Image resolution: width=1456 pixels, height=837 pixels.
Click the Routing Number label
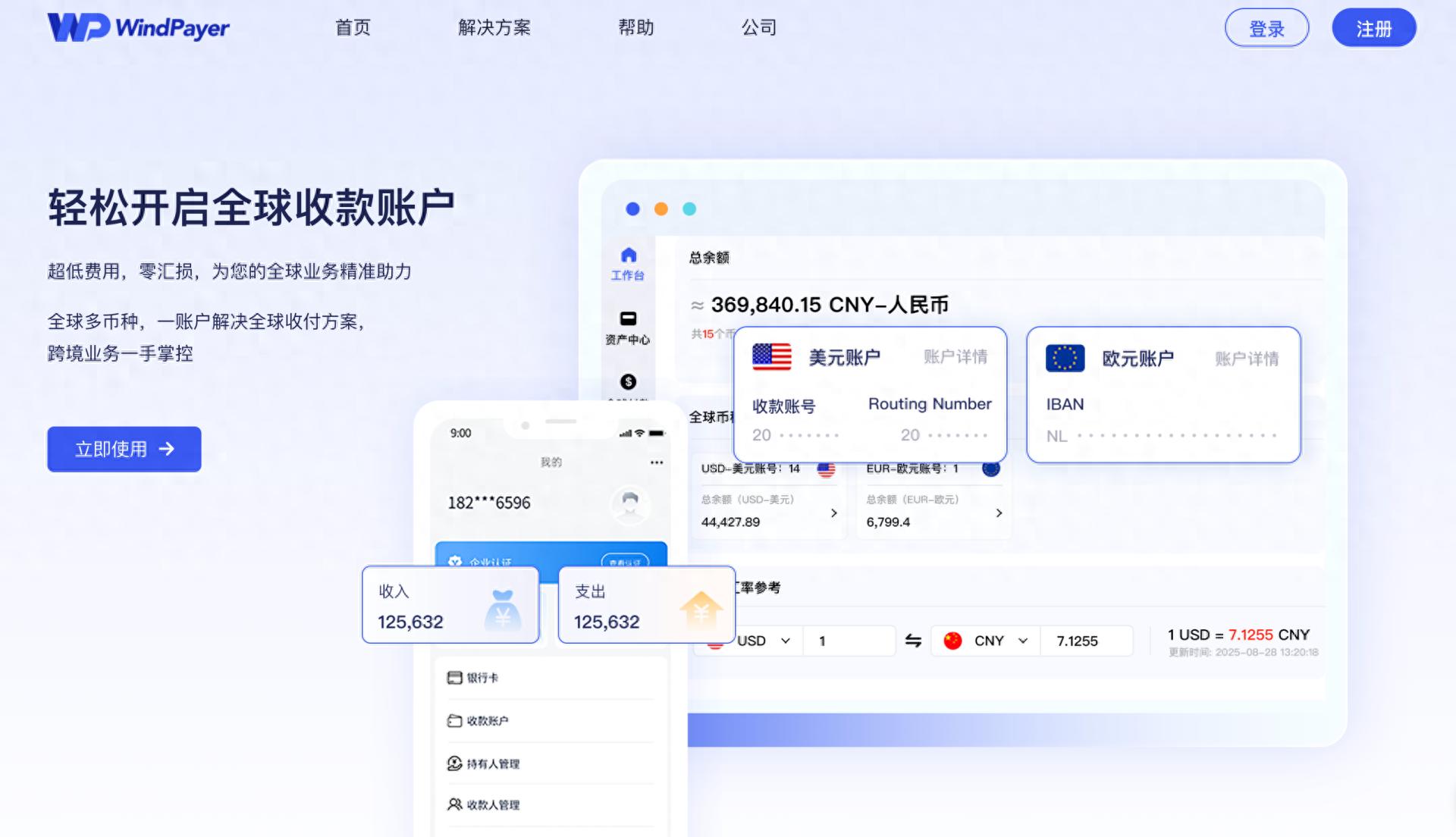pos(930,404)
